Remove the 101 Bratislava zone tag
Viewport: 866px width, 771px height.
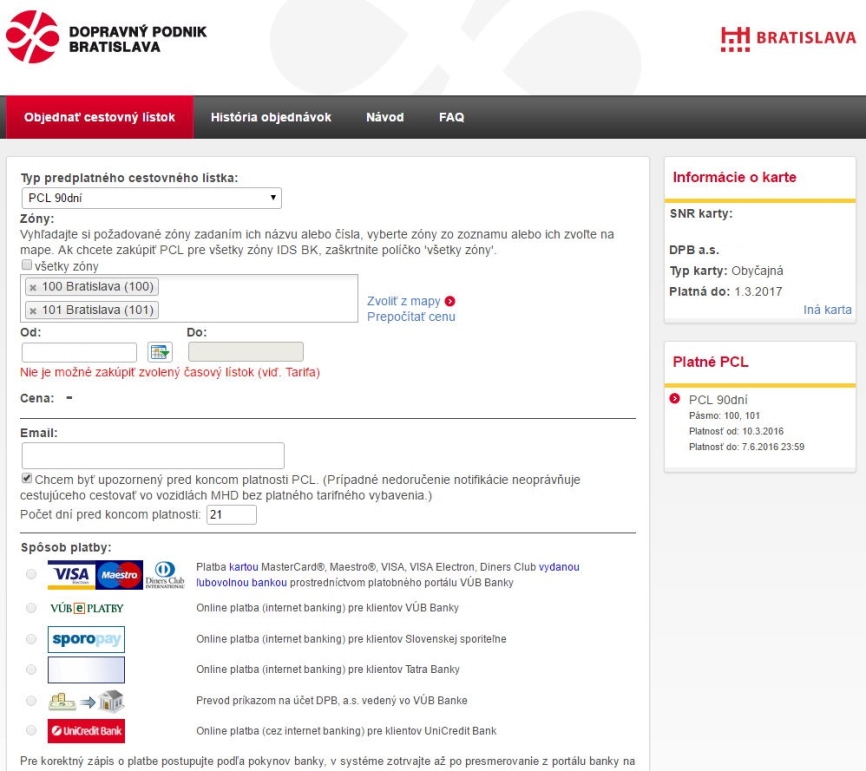pyautogui.click(x=33, y=311)
